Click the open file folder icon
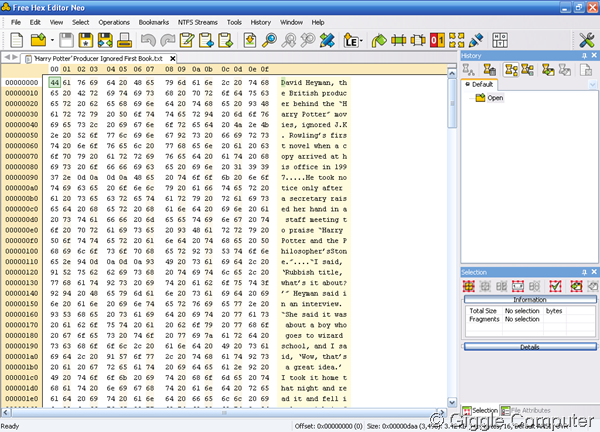This screenshot has height=432, width=600. (38, 40)
